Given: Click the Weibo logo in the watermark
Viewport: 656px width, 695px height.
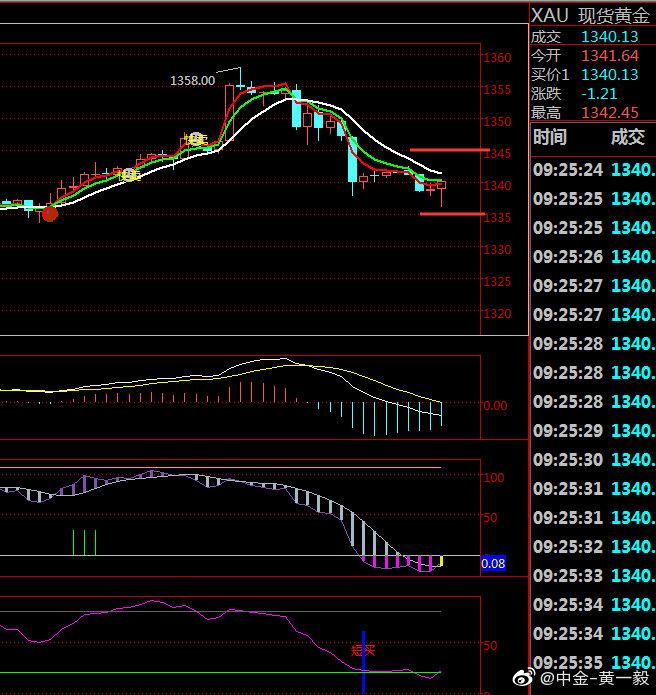Looking at the screenshot, I should (541, 679).
